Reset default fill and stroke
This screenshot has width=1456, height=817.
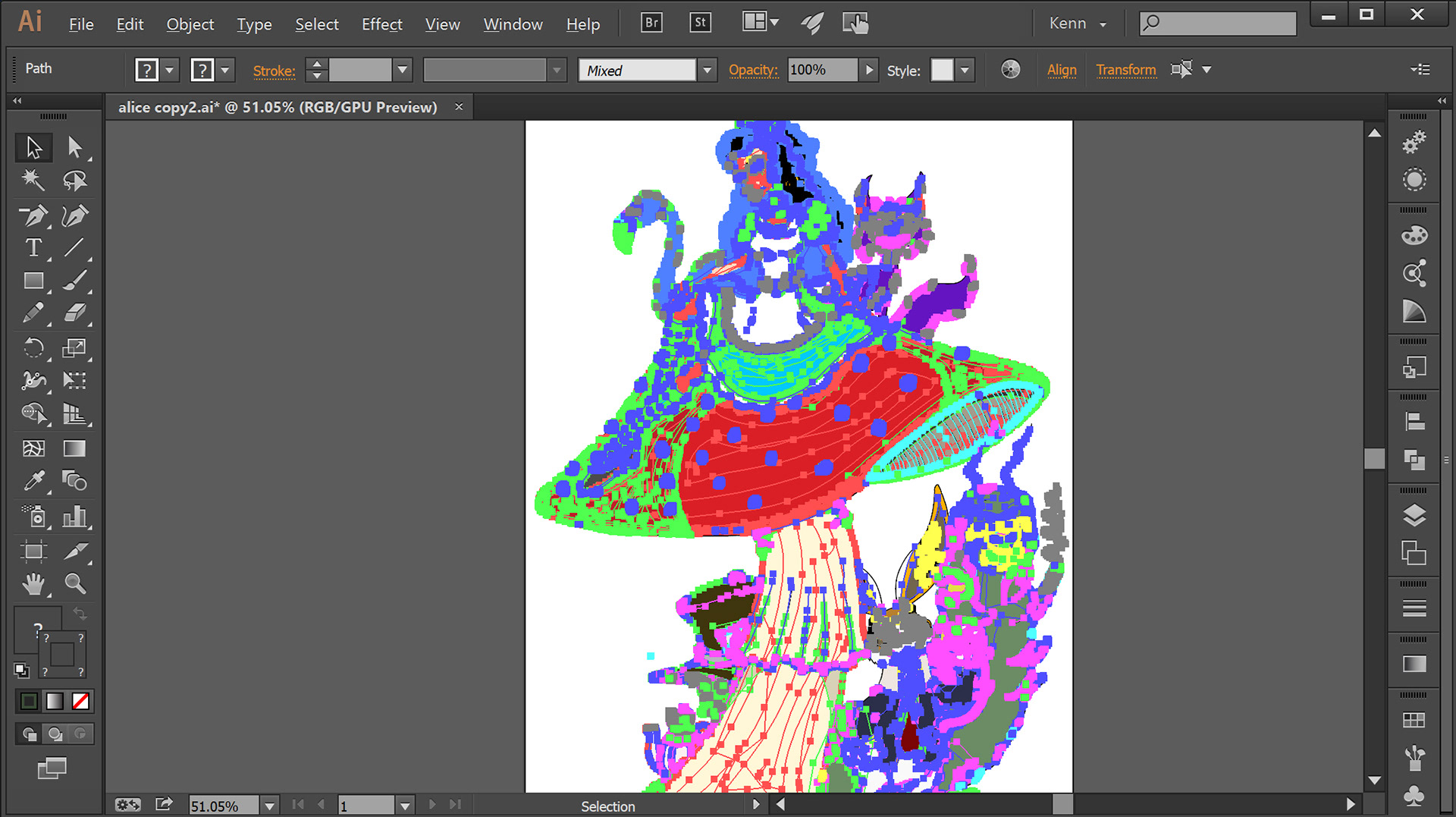click(x=22, y=670)
